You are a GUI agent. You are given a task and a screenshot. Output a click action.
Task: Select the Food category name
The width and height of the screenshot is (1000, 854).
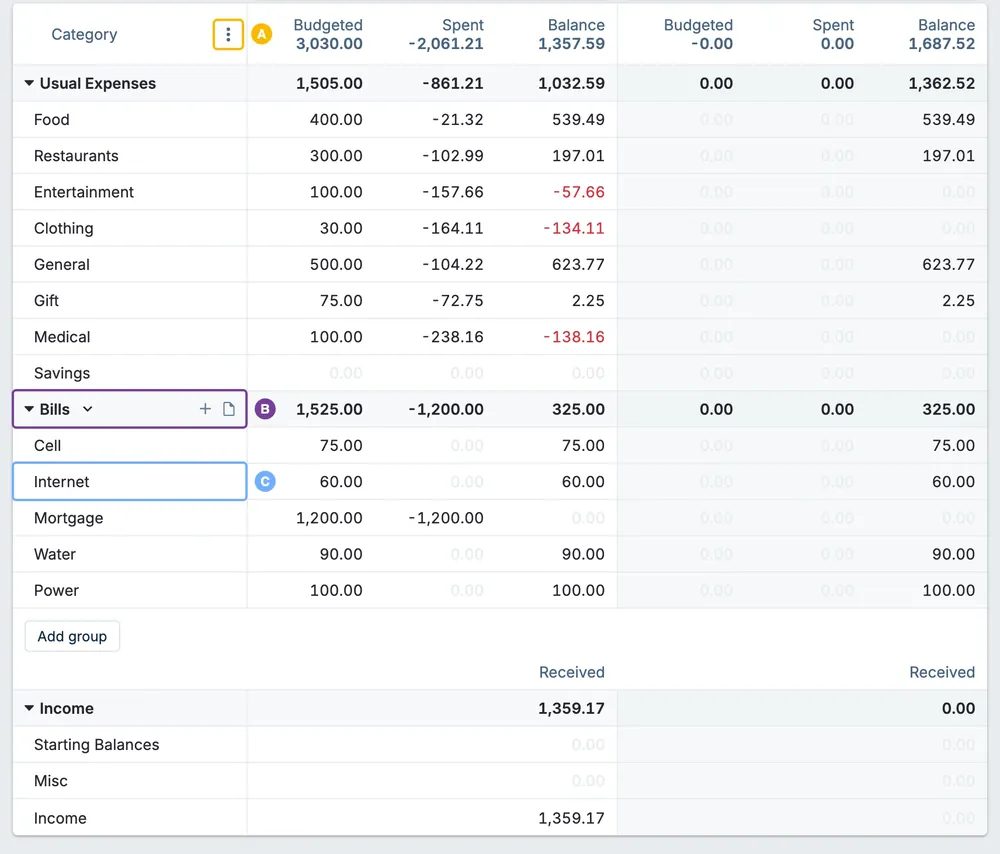point(52,119)
